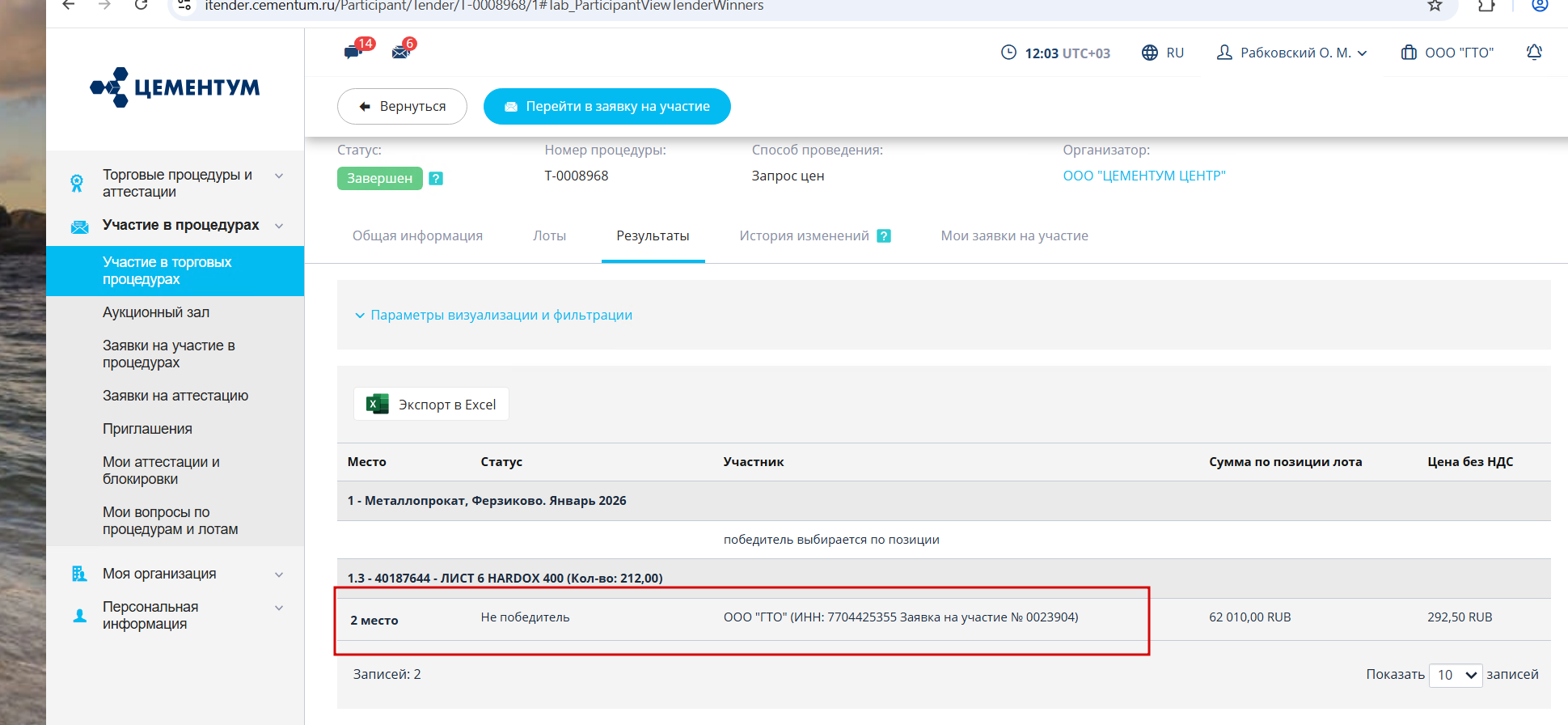The height and width of the screenshot is (725, 1568).
Task: Open Заявки на участие в процедурах
Action: click(x=168, y=354)
